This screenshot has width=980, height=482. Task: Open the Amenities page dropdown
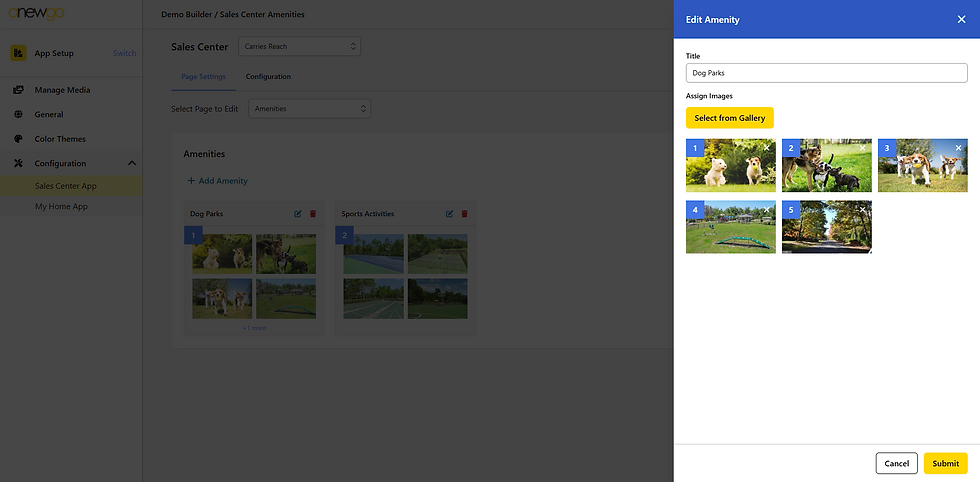click(x=309, y=109)
